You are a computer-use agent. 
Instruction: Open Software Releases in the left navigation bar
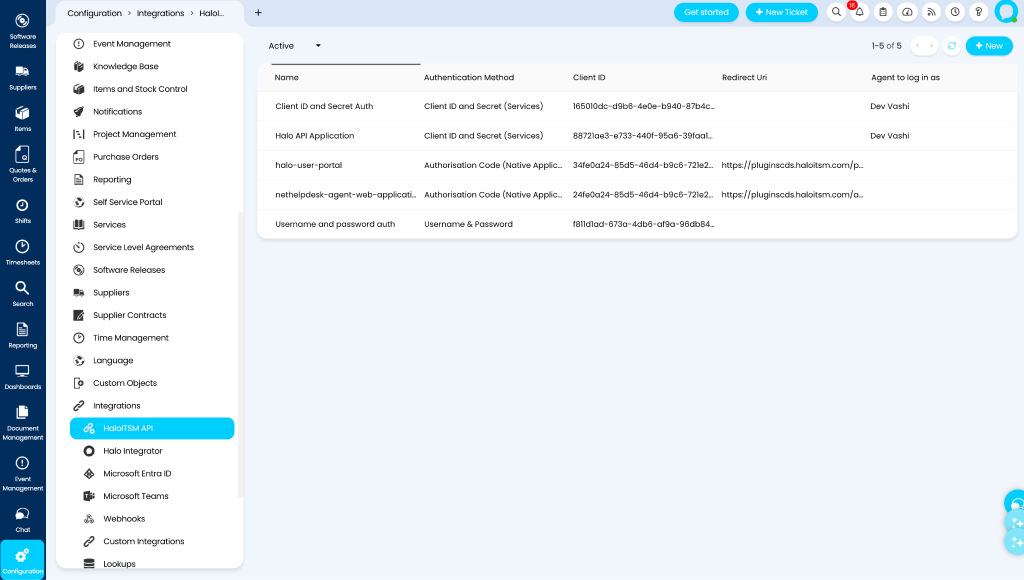(22, 31)
